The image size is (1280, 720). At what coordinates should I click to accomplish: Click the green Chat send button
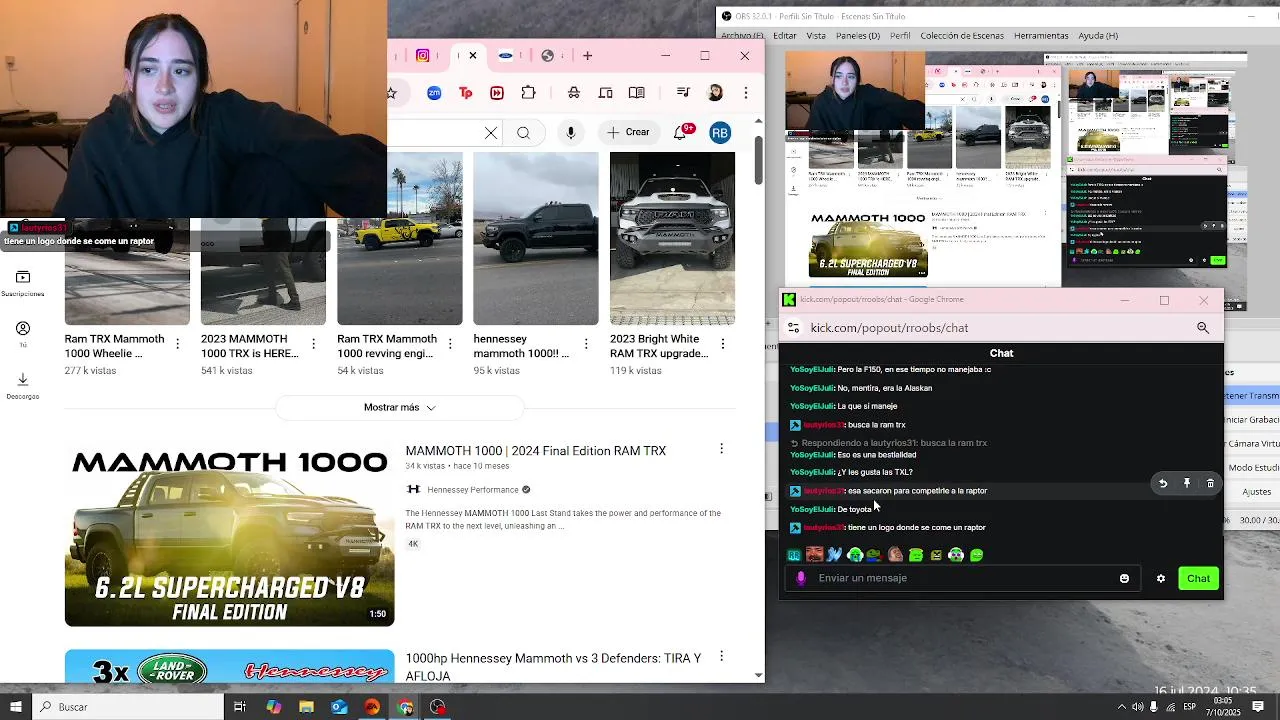[x=1198, y=578]
